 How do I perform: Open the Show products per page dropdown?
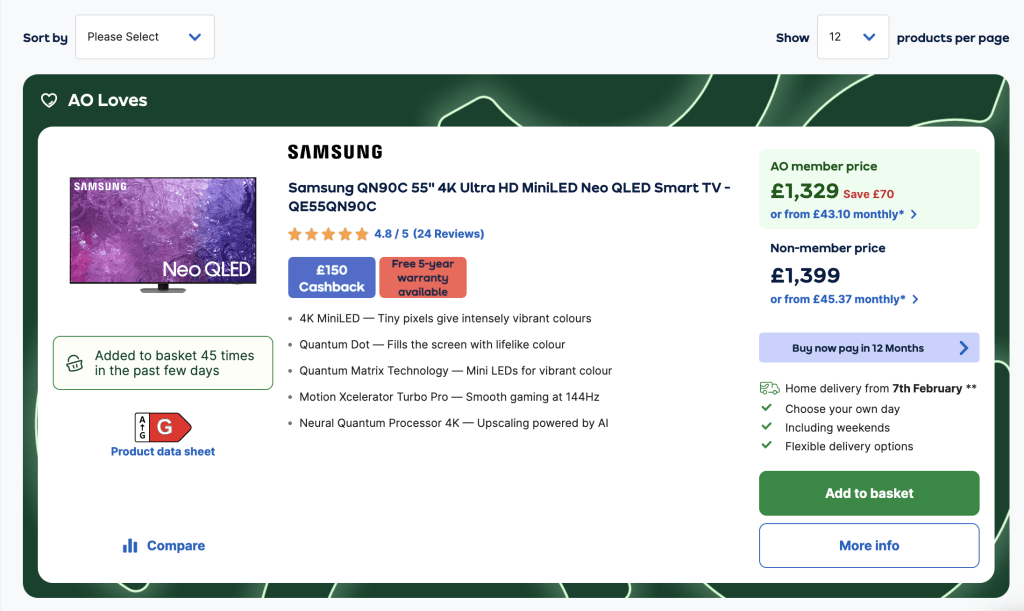click(x=852, y=36)
